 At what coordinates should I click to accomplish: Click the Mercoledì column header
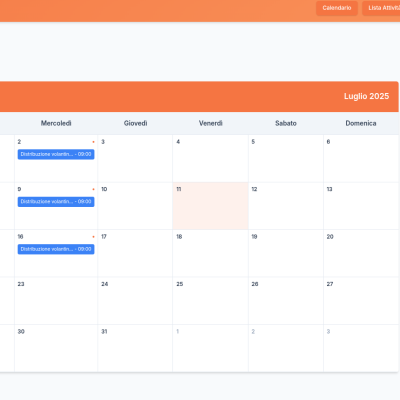(56, 123)
